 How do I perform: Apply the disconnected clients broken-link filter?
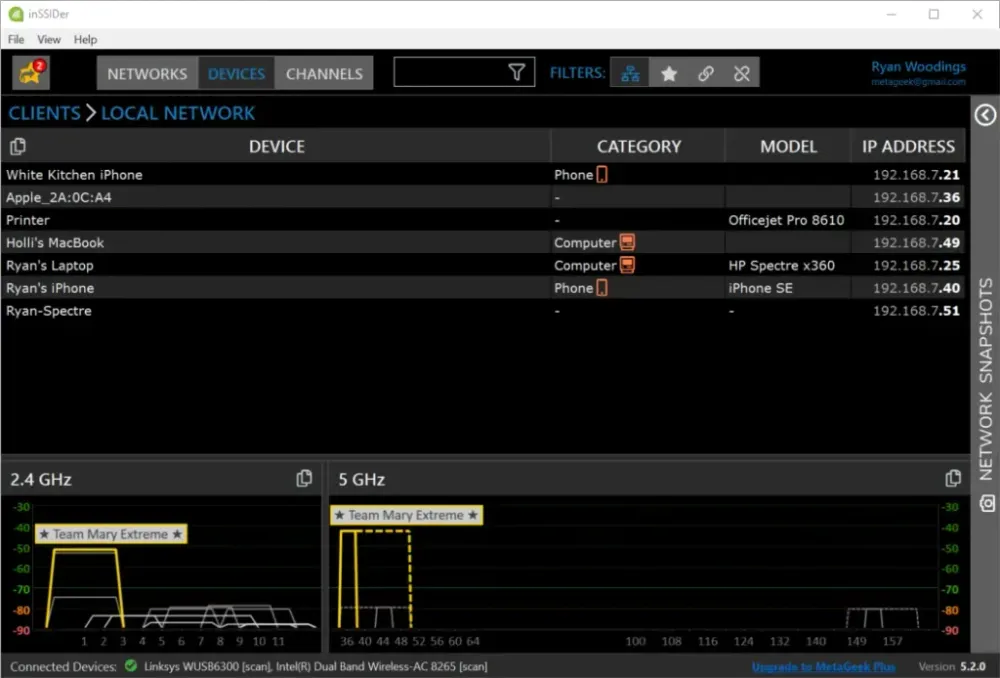click(x=742, y=72)
